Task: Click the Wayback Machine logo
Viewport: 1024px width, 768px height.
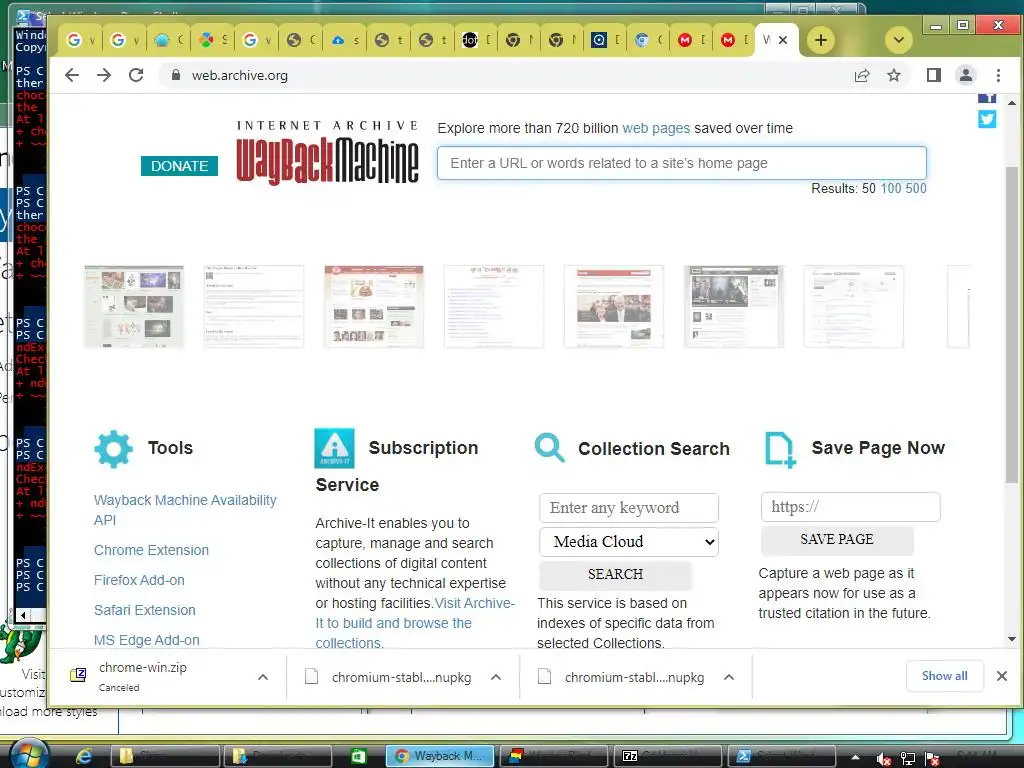Action: pos(327,153)
